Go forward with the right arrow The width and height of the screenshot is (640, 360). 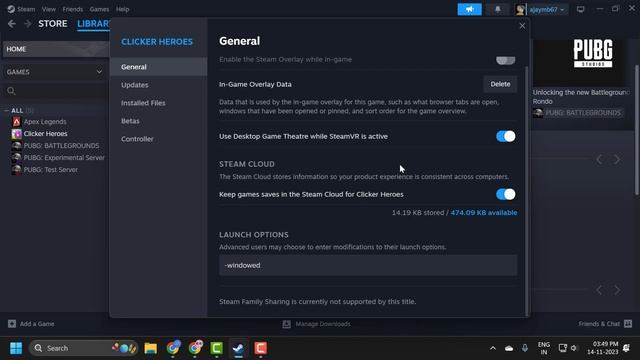click(x=27, y=24)
